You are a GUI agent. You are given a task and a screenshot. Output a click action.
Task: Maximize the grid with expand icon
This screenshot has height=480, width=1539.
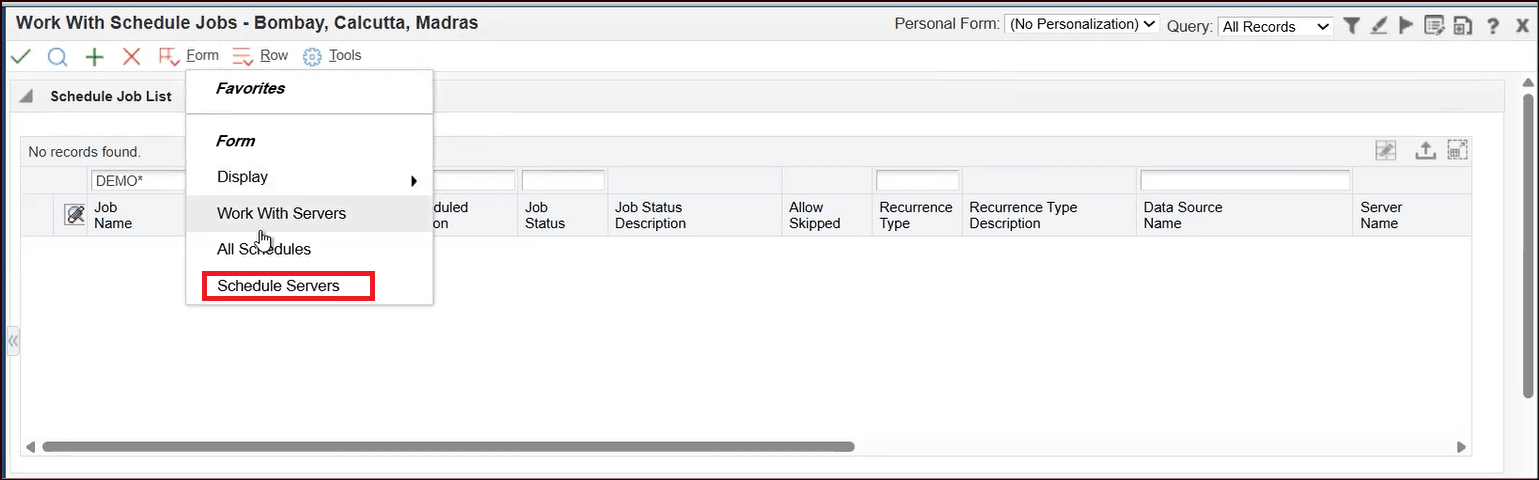pos(1457,150)
